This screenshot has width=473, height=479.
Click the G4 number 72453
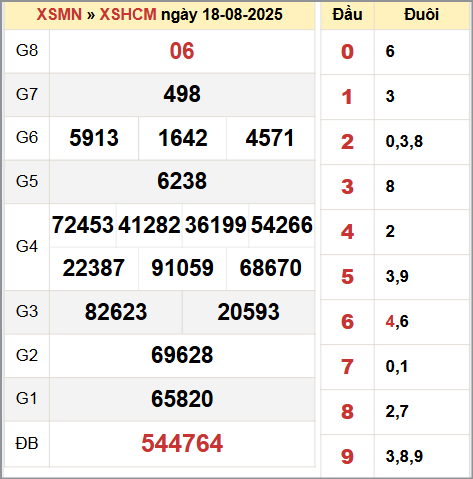83,225
